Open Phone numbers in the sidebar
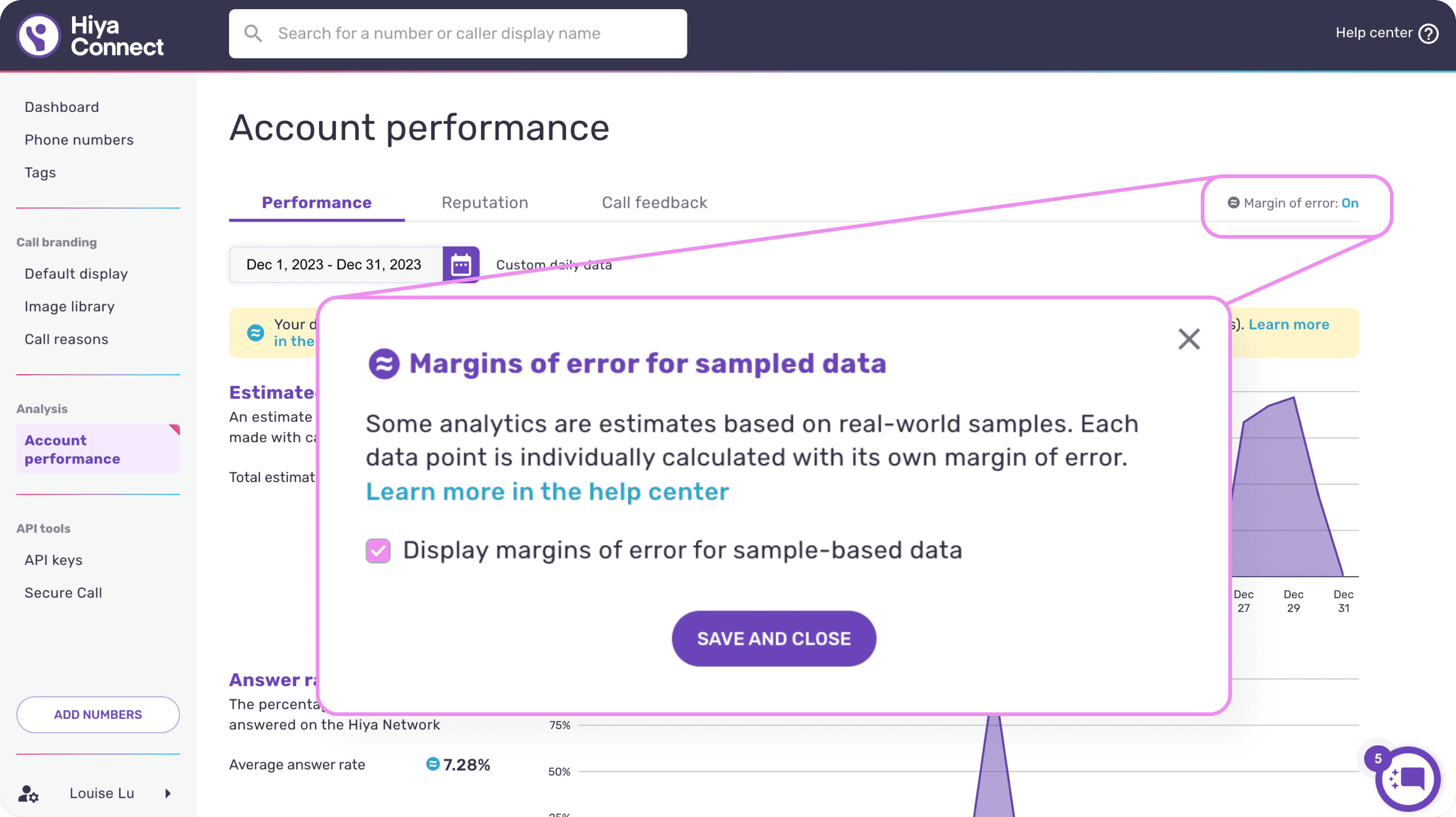This screenshot has width=1456, height=817. (x=78, y=140)
